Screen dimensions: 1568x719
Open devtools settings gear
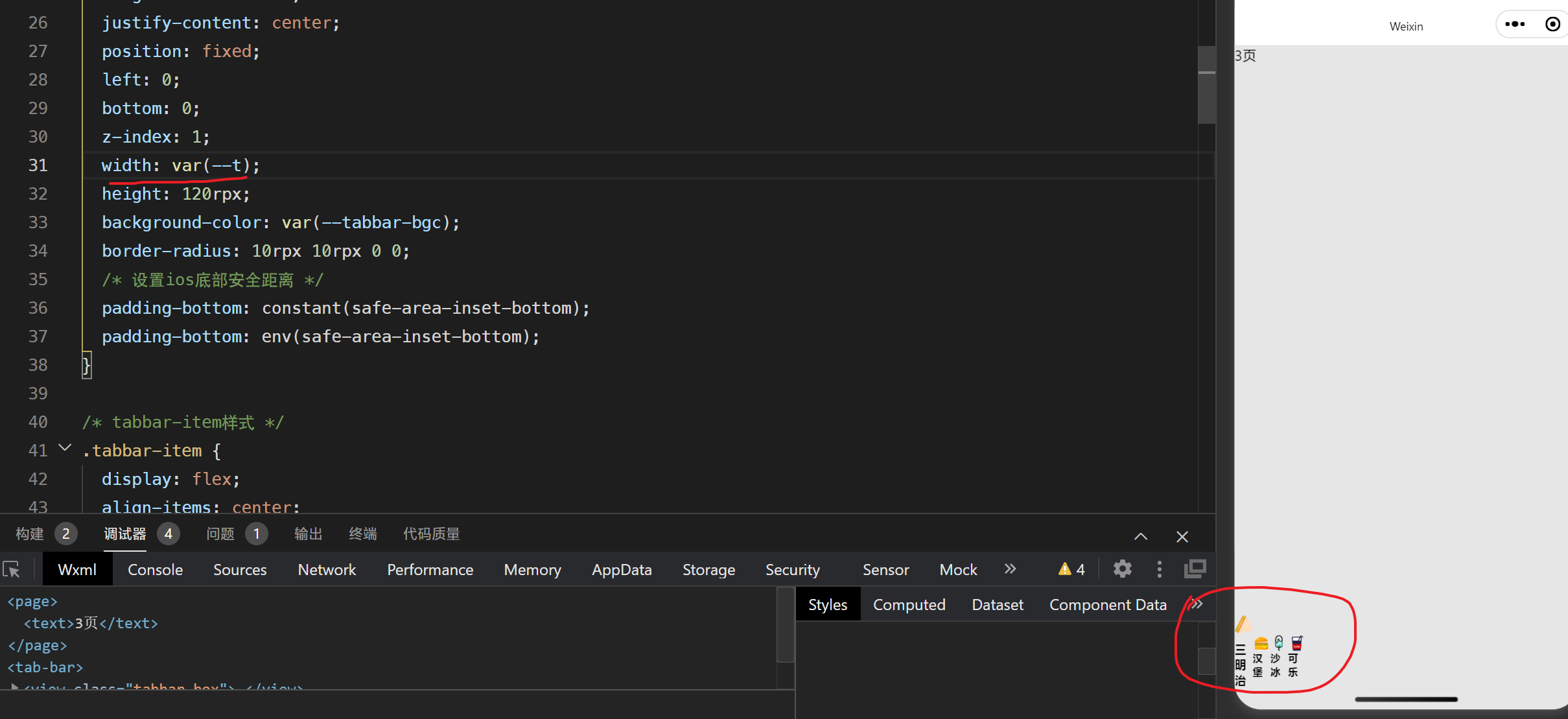click(x=1122, y=569)
